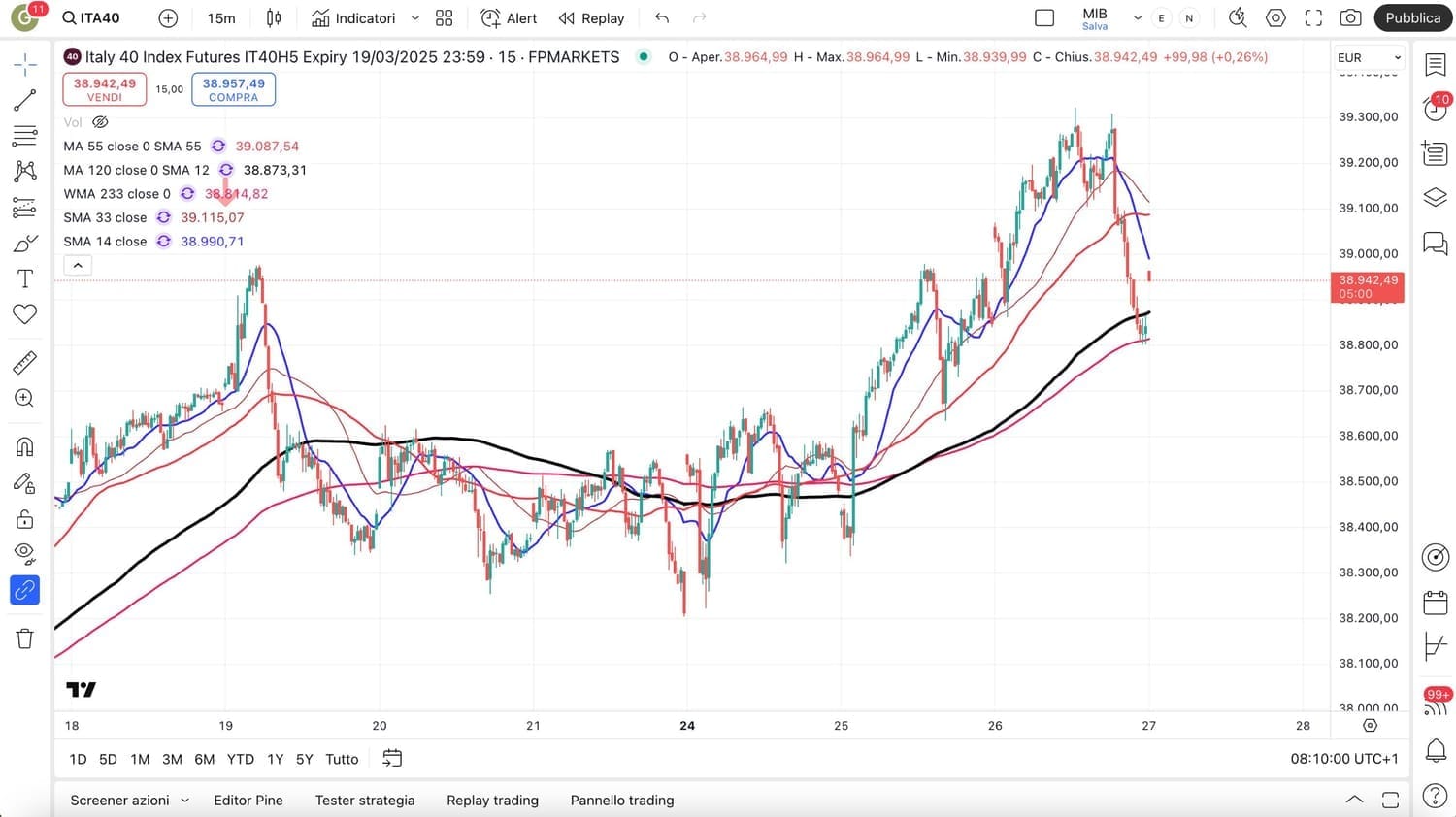Open the alerts bell in right sidebar
This screenshot has width=1456, height=817.
tap(1436, 750)
